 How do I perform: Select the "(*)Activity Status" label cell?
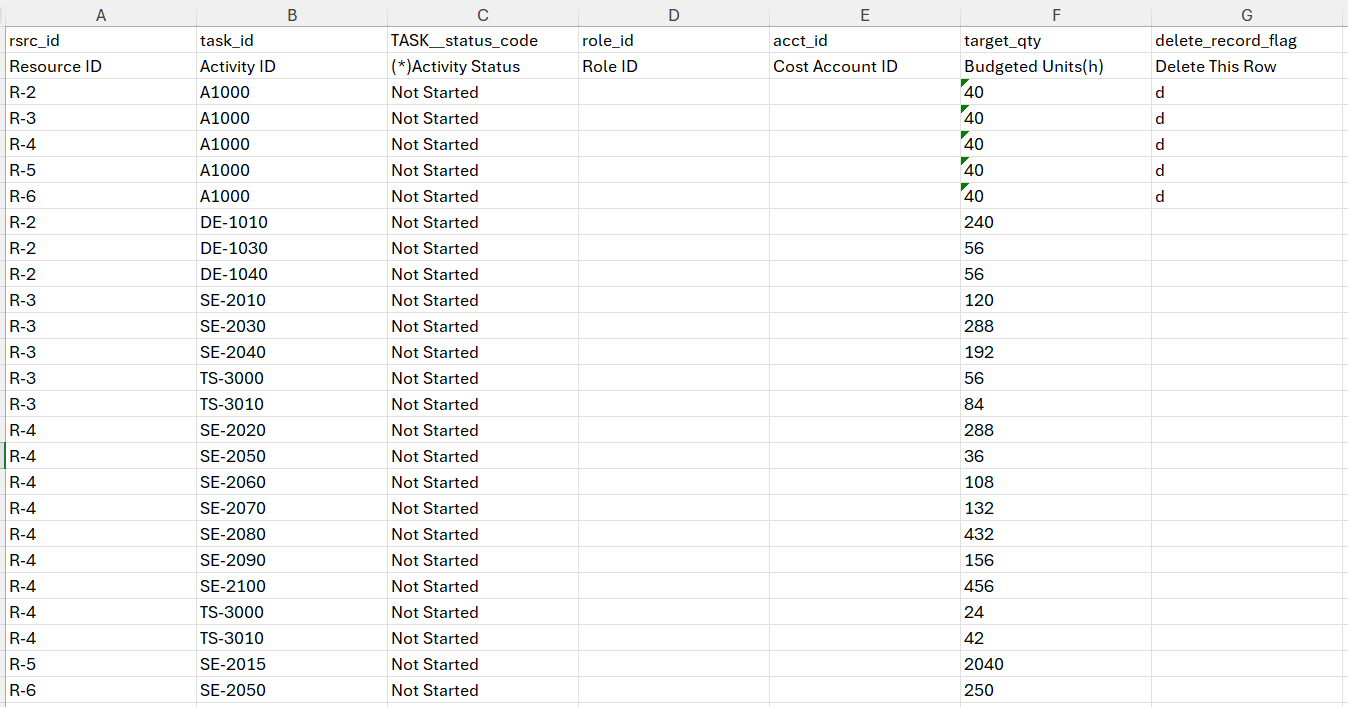457,66
